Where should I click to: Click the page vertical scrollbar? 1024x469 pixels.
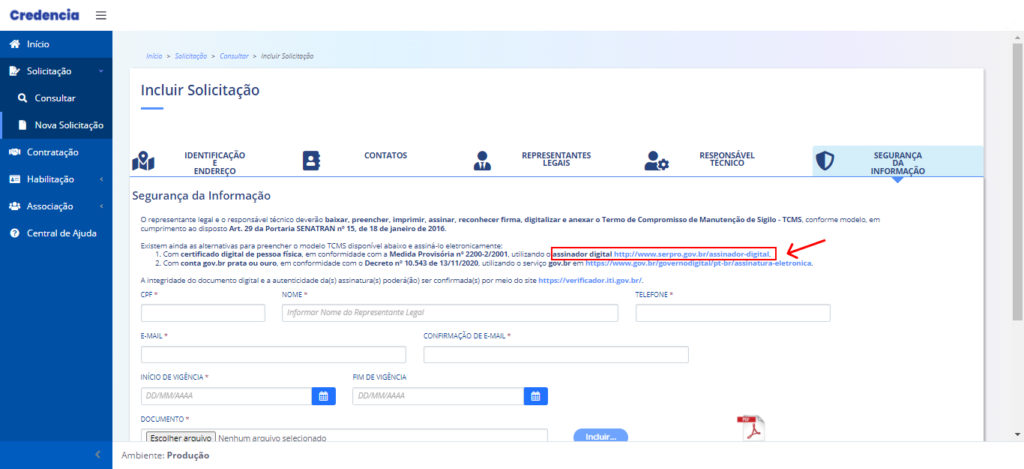pyautogui.click(x=1017, y=183)
